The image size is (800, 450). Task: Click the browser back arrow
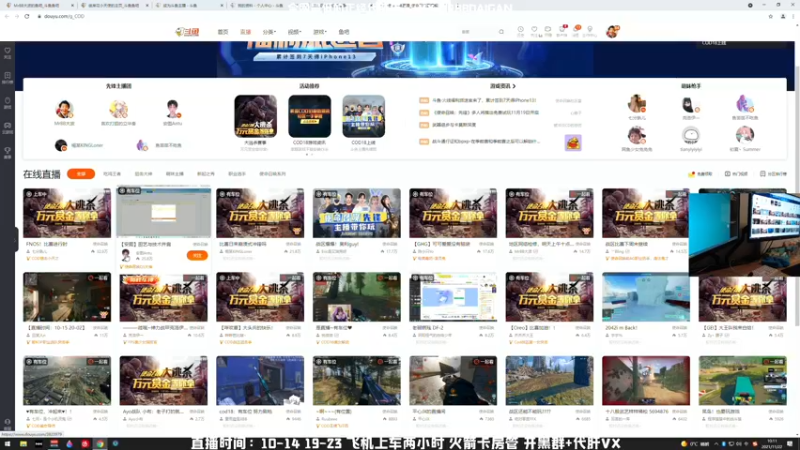click(x=7, y=16)
